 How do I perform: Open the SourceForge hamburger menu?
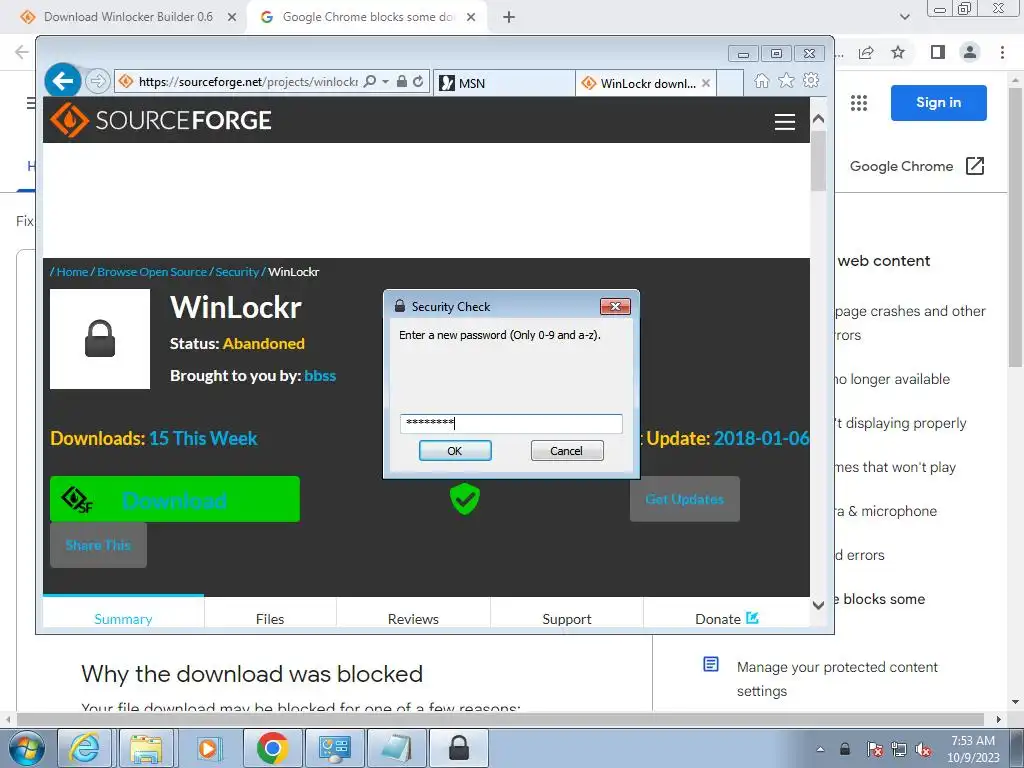click(x=784, y=121)
